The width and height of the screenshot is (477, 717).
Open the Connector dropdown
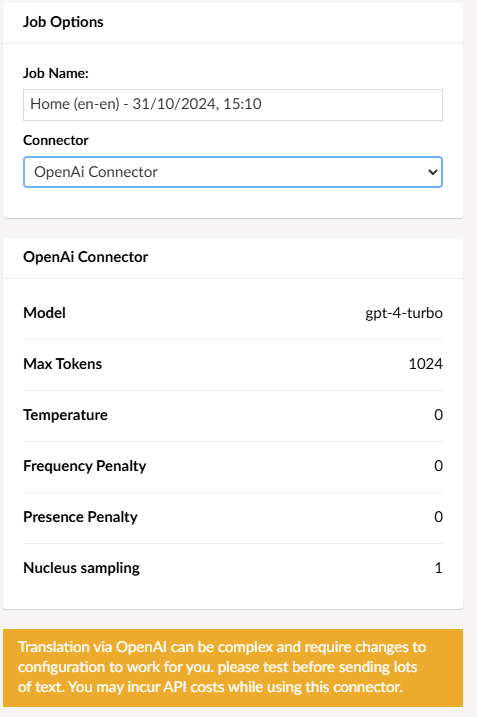tap(233, 172)
